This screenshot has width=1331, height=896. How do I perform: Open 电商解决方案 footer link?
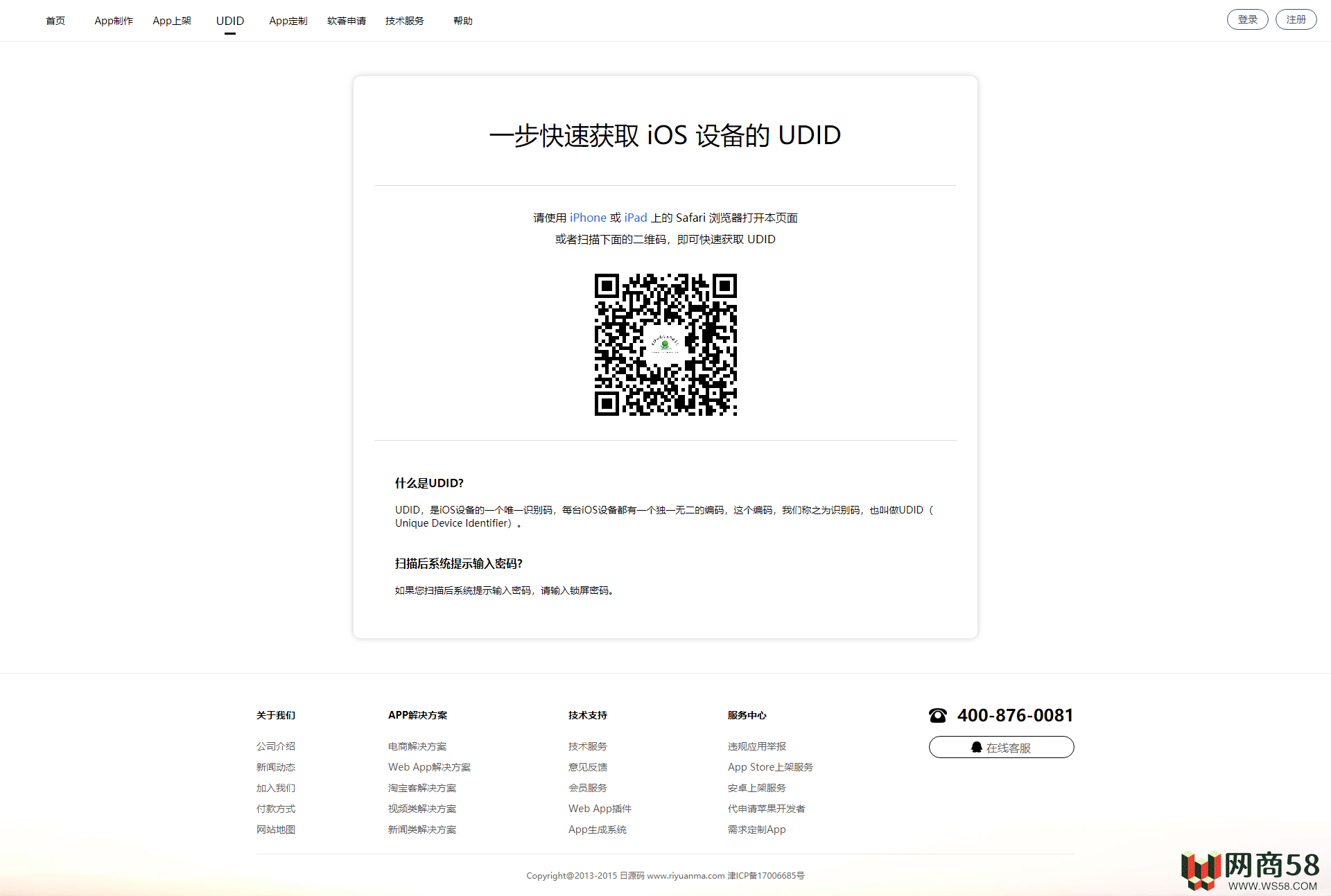point(417,746)
